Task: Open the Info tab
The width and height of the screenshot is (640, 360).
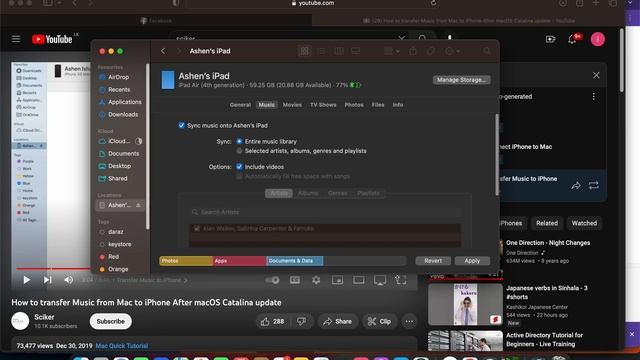Action: pyautogui.click(x=398, y=105)
